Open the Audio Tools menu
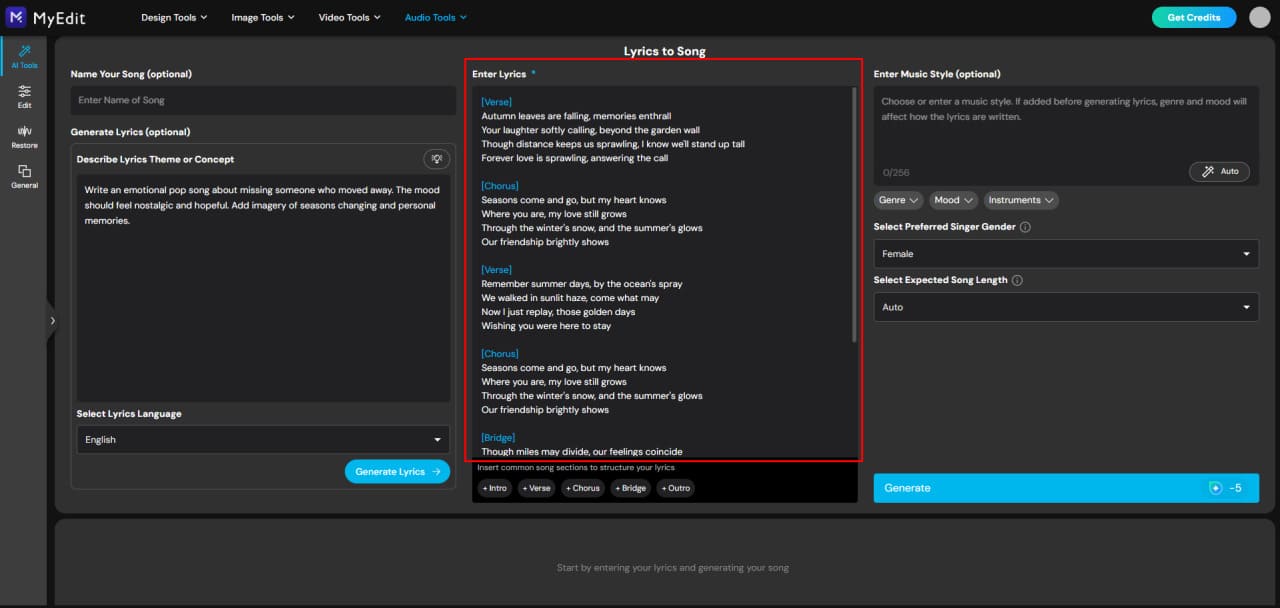The width and height of the screenshot is (1280, 608). tap(435, 17)
